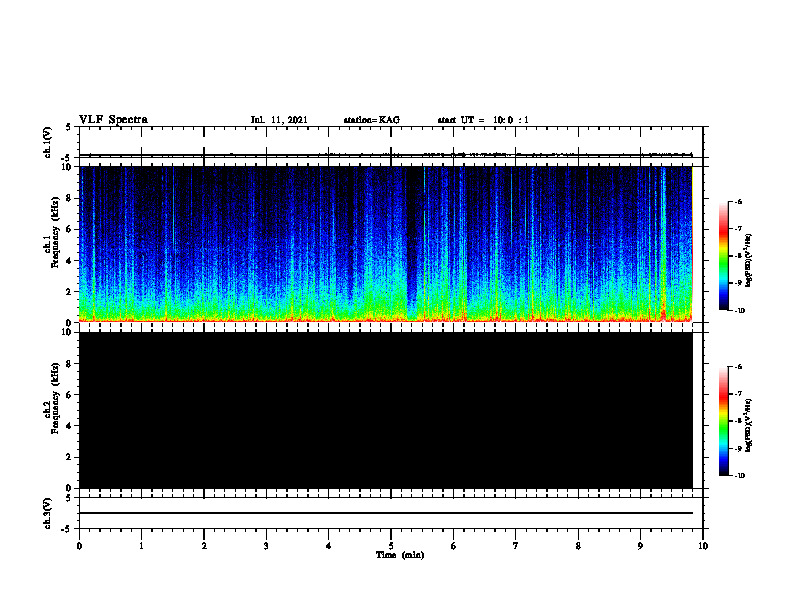Click the "-6" label on ch.2 color scale

738,367
